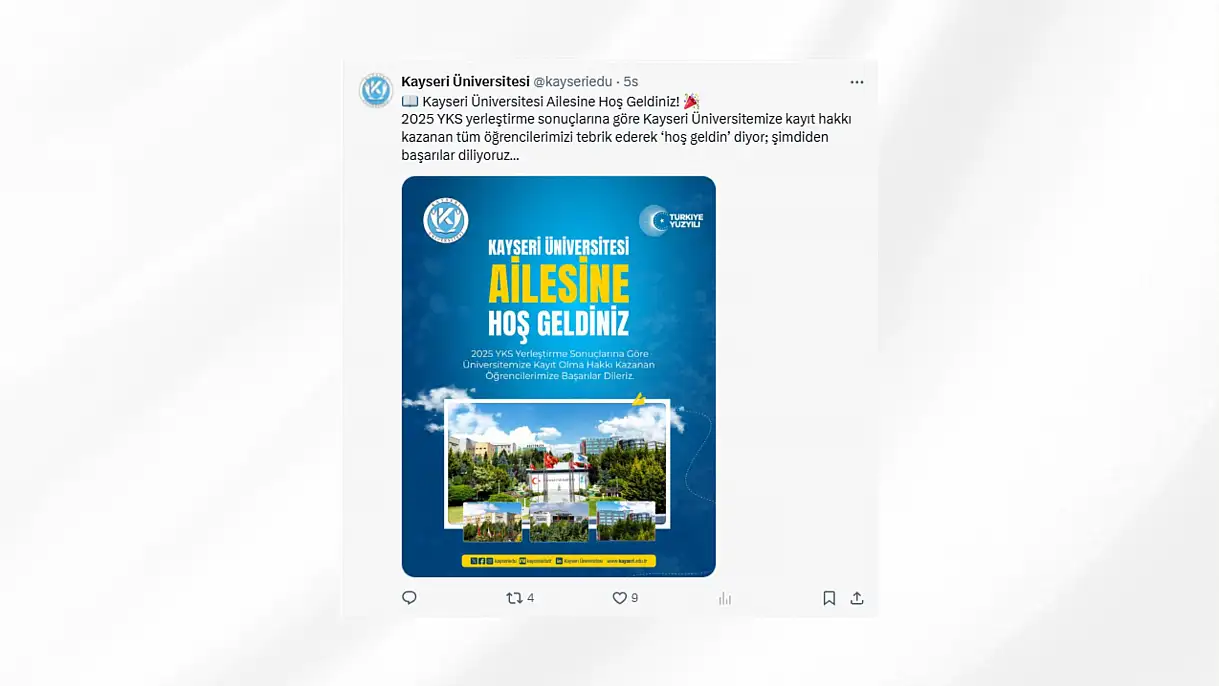
Task: Click the like count number 9
Action: [634, 598]
